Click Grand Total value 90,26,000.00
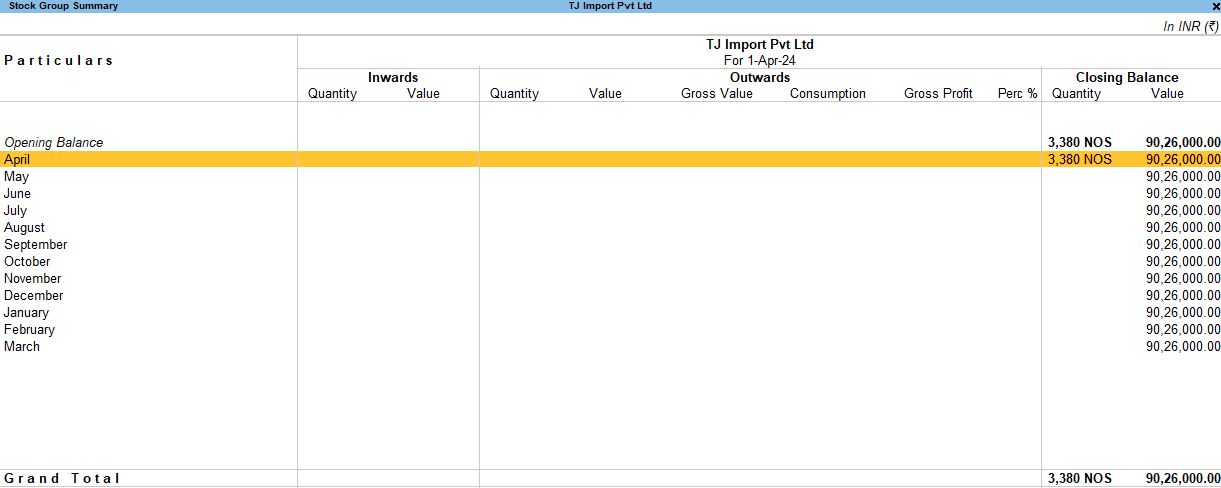Viewport: 1221px width, 488px height. point(1183,478)
